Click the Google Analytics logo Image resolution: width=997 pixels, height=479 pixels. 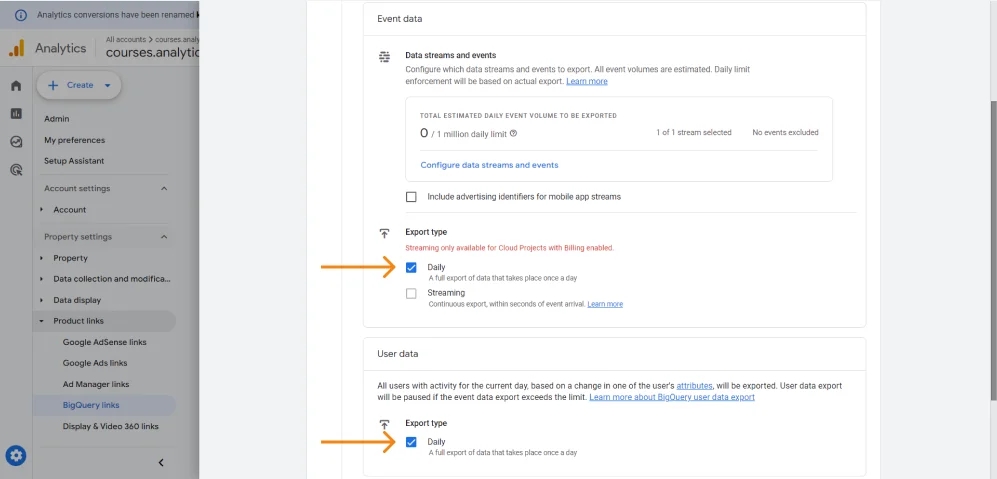[x=17, y=48]
